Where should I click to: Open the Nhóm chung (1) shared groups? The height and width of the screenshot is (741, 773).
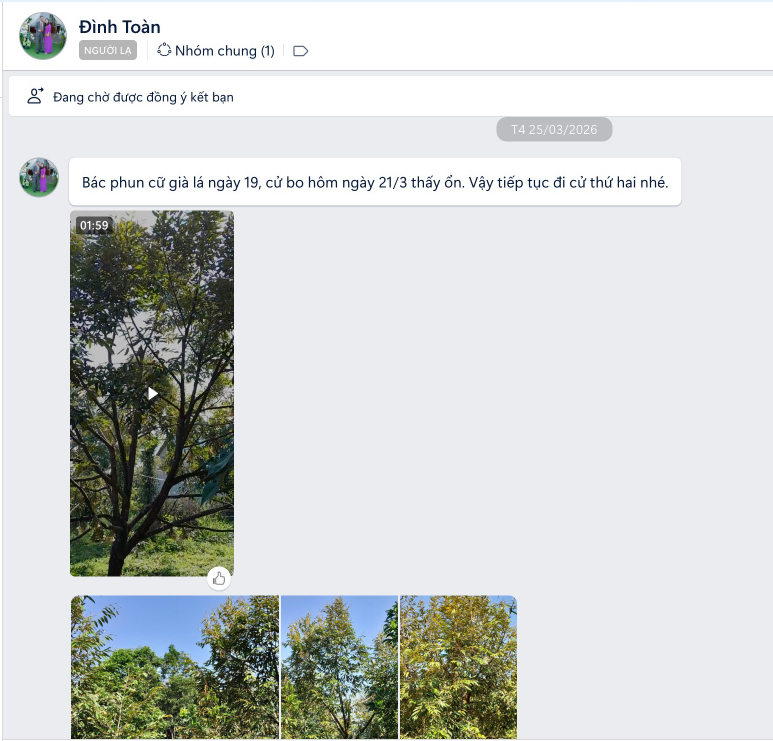tap(215, 51)
